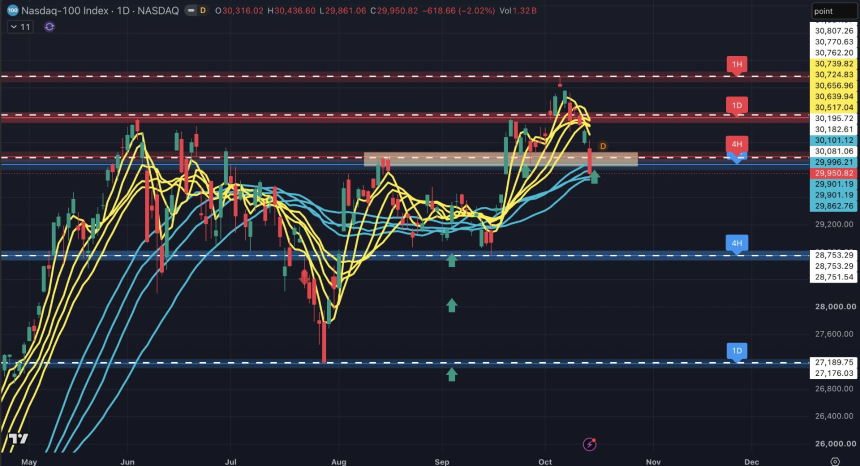Click the blue price label 29,996.21
This screenshot has height=466, width=860.
click(834, 162)
